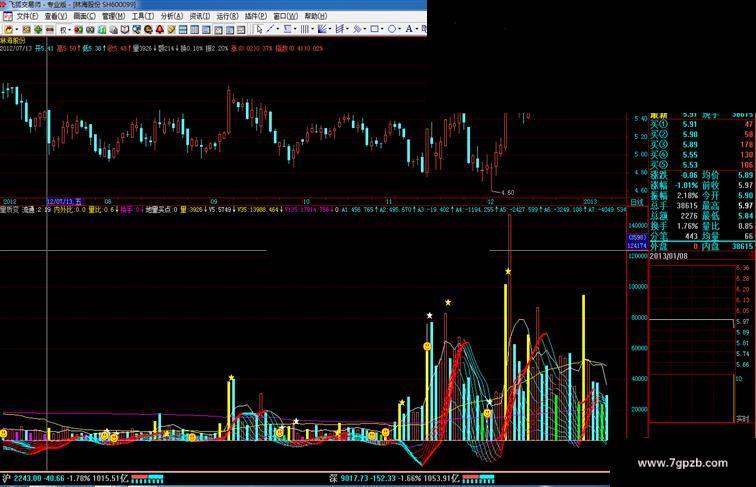
Task: Open the 画面(C) menu
Action: point(84,16)
